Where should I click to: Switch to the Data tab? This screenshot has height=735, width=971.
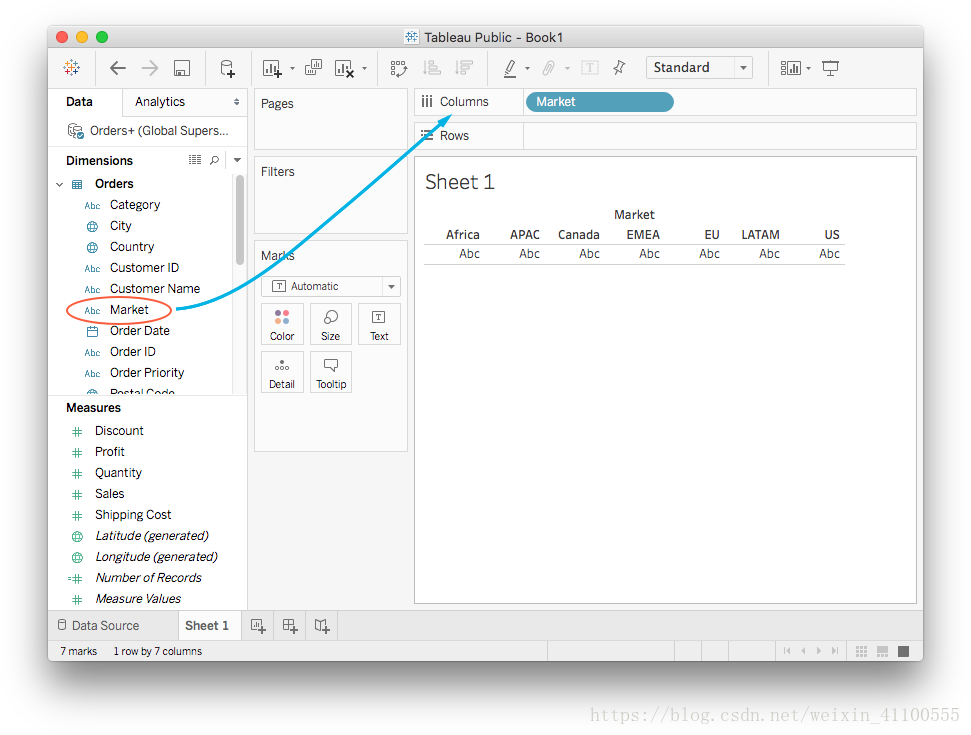[79, 102]
